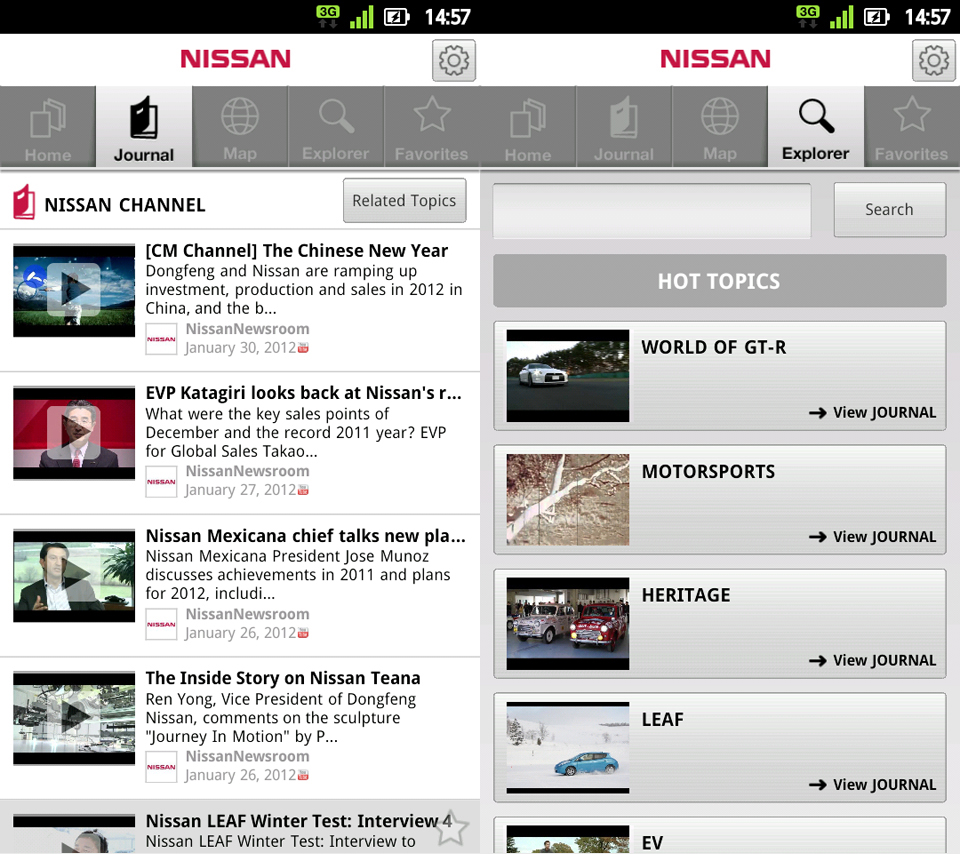
Task: Open Favorites tab from the Explorer screen
Action: 912,127
